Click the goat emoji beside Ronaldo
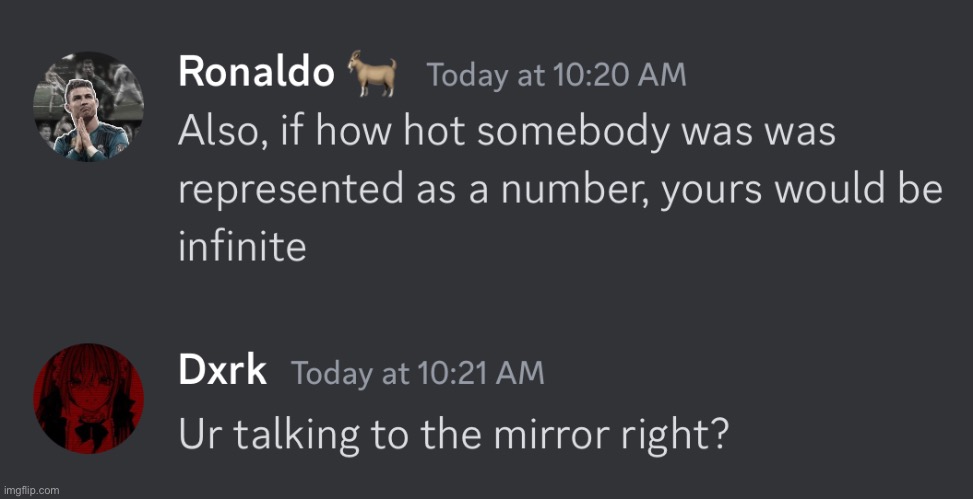This screenshot has height=499, width=973. click(x=372, y=73)
